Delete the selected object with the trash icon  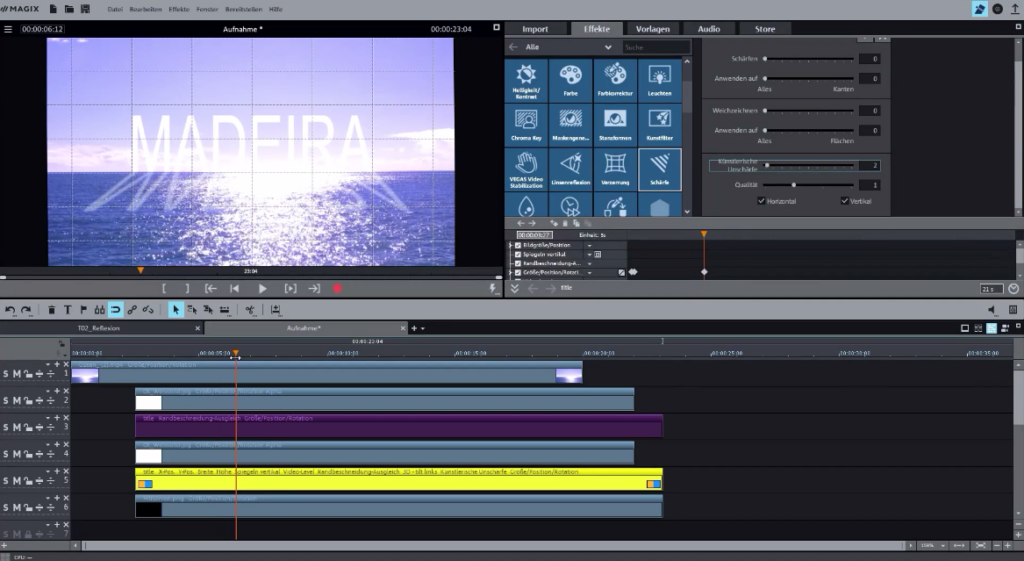point(52,310)
